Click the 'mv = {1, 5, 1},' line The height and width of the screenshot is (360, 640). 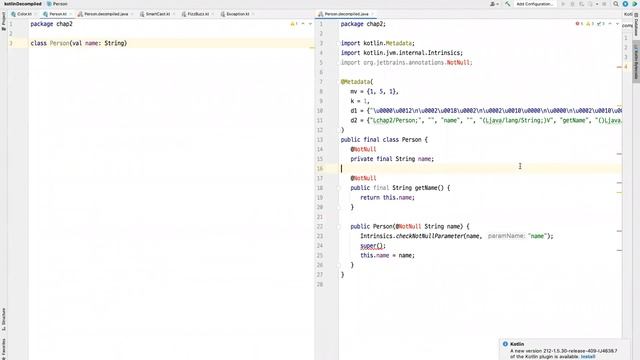[374, 91]
